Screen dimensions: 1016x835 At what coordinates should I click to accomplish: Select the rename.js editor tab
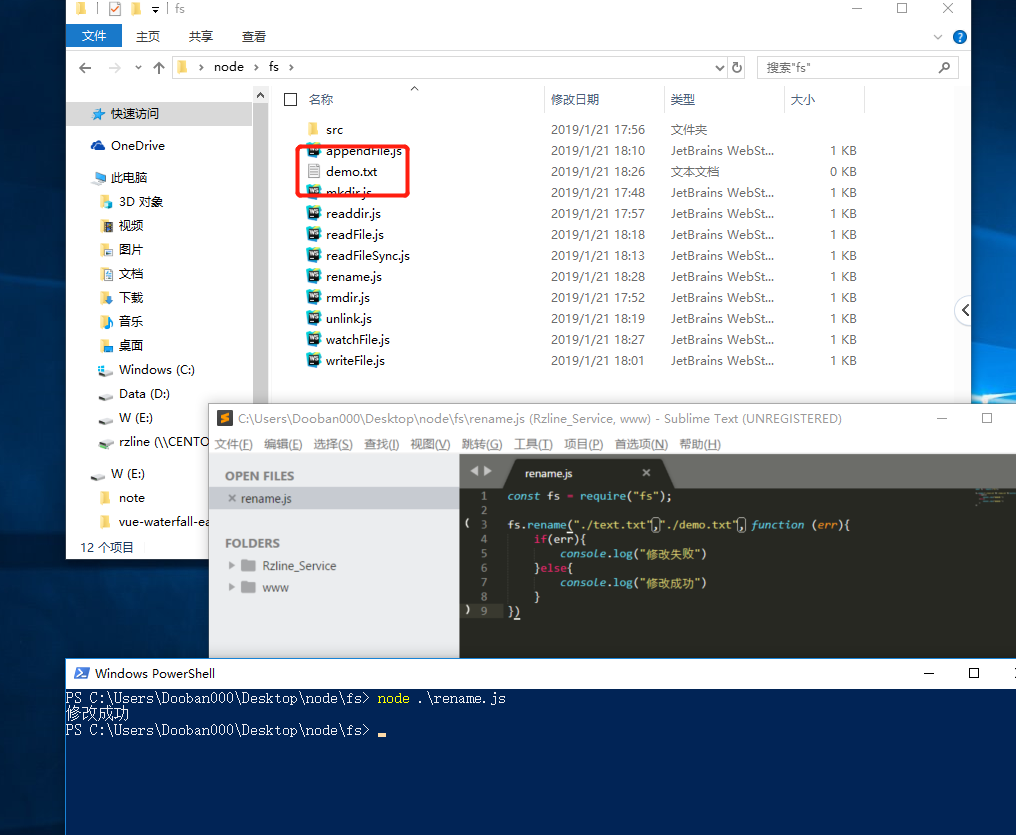[548, 474]
